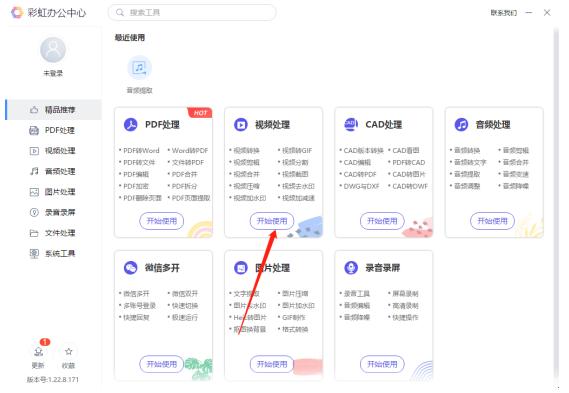Click the CAD处理 card's CAD icon
Image resolution: width=569 pixels, height=393 pixels.
tap(351, 124)
